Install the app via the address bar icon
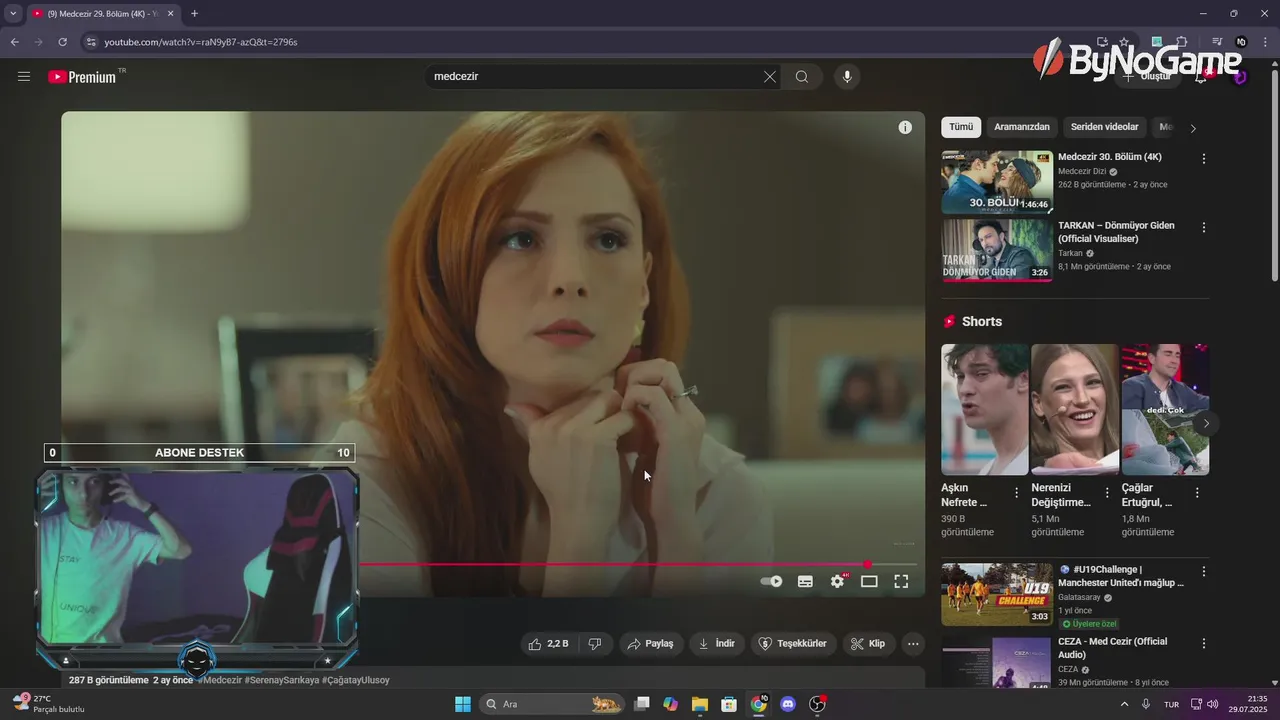Viewport: 1280px width, 720px height. coord(1102,42)
